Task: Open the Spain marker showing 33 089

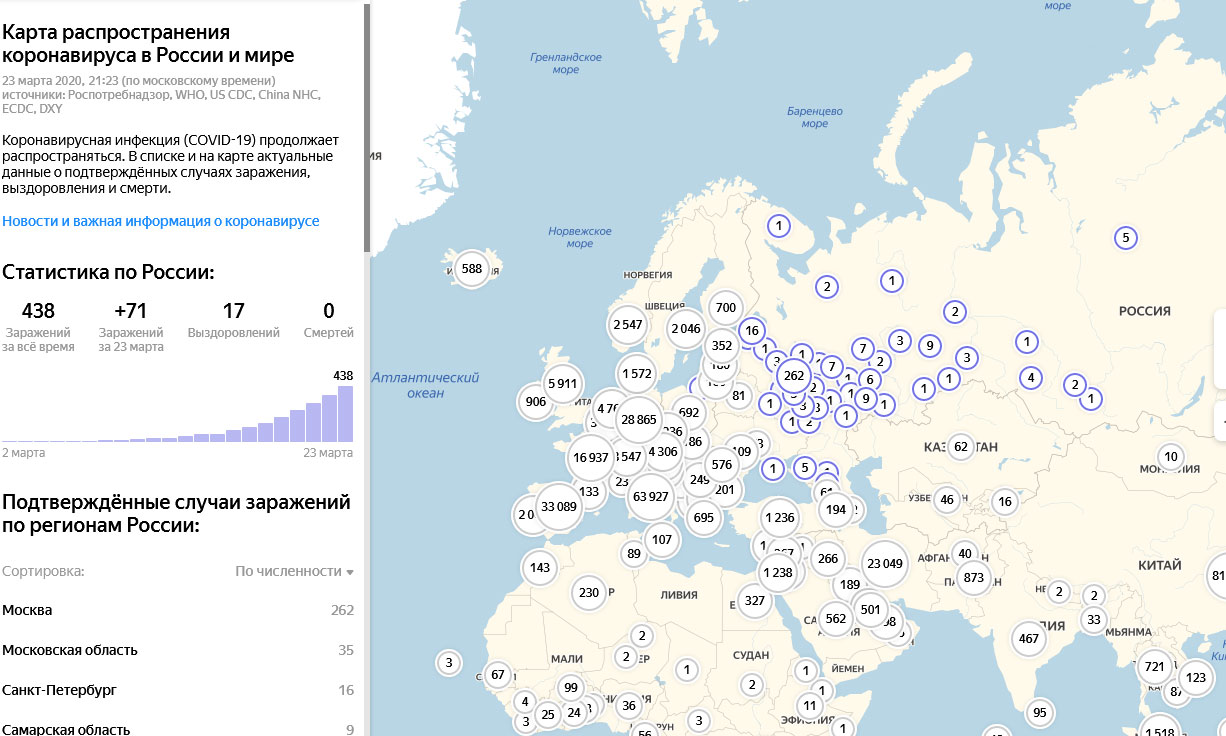Action: click(559, 506)
